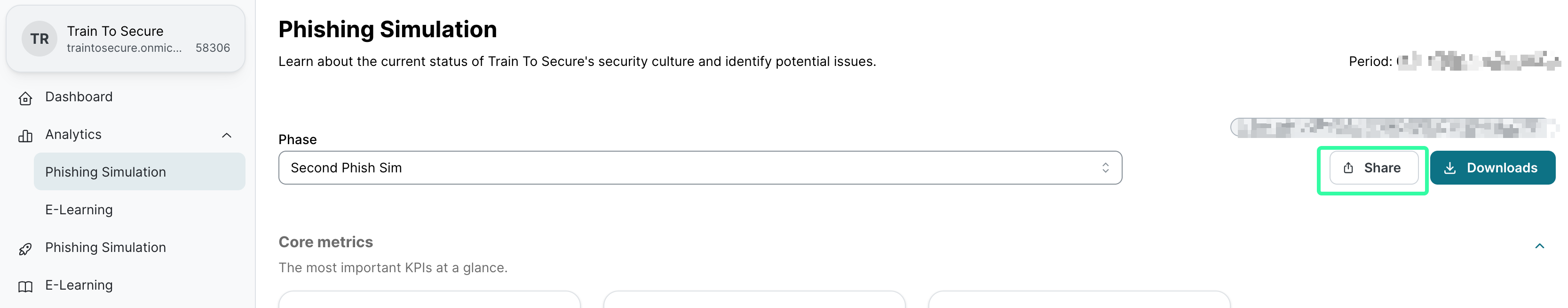This screenshot has width=1568, height=308.
Task: Click the TR organization avatar
Action: tap(40, 39)
